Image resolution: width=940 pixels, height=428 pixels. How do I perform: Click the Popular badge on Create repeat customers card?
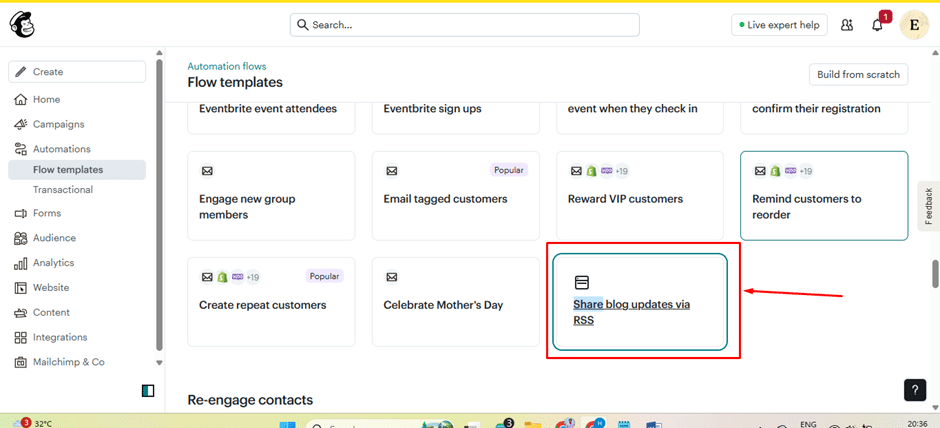coord(325,276)
